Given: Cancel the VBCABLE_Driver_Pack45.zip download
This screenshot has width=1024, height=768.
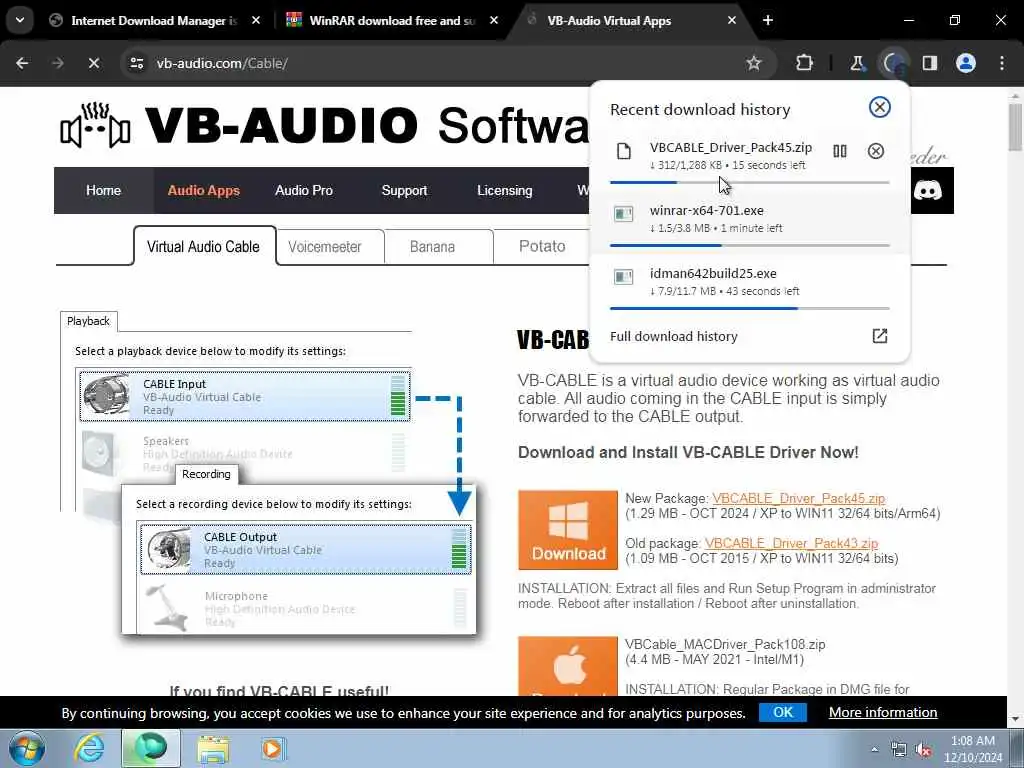Looking at the screenshot, I should click(876, 152).
